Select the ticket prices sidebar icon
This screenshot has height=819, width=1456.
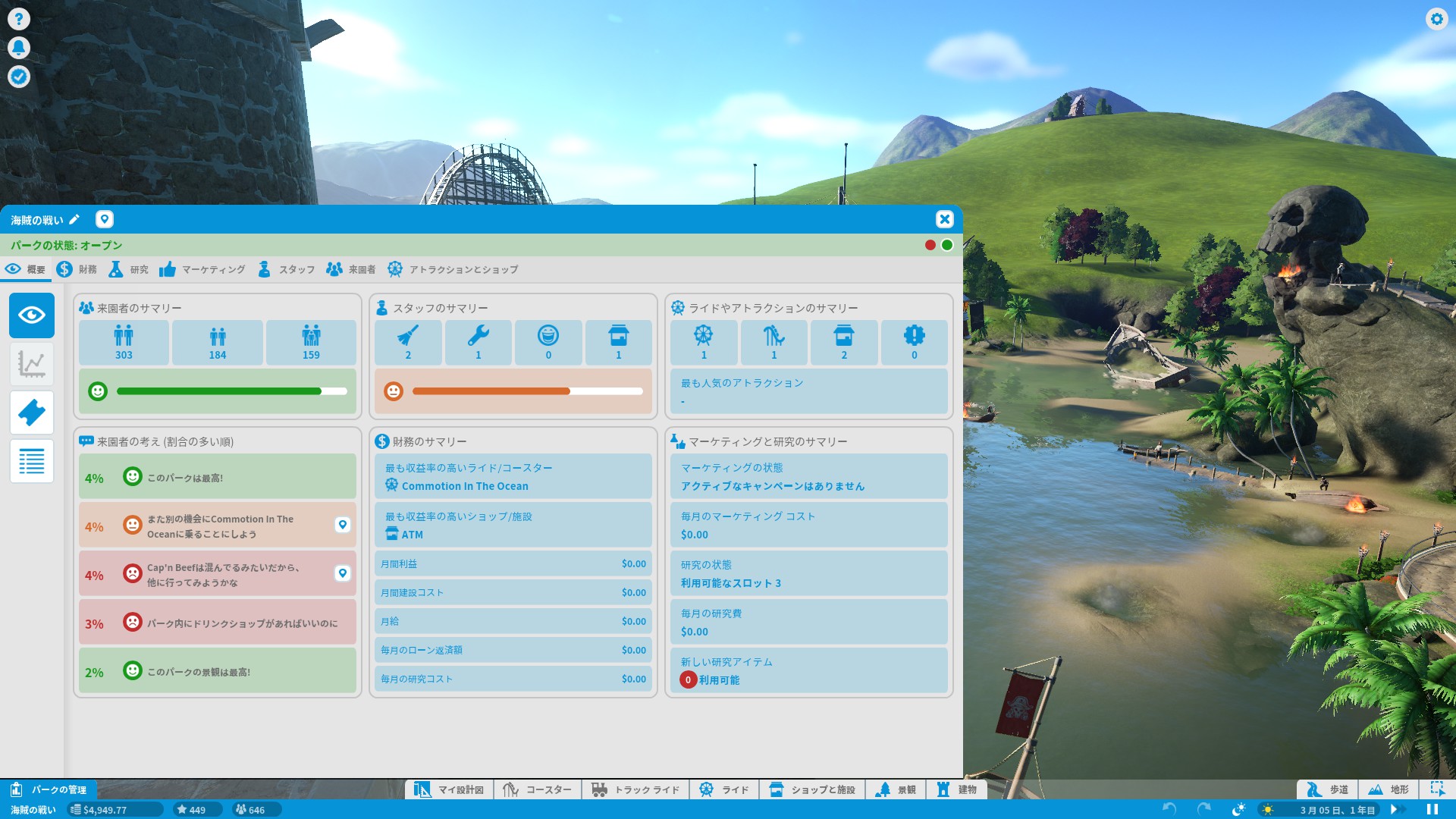[32, 413]
